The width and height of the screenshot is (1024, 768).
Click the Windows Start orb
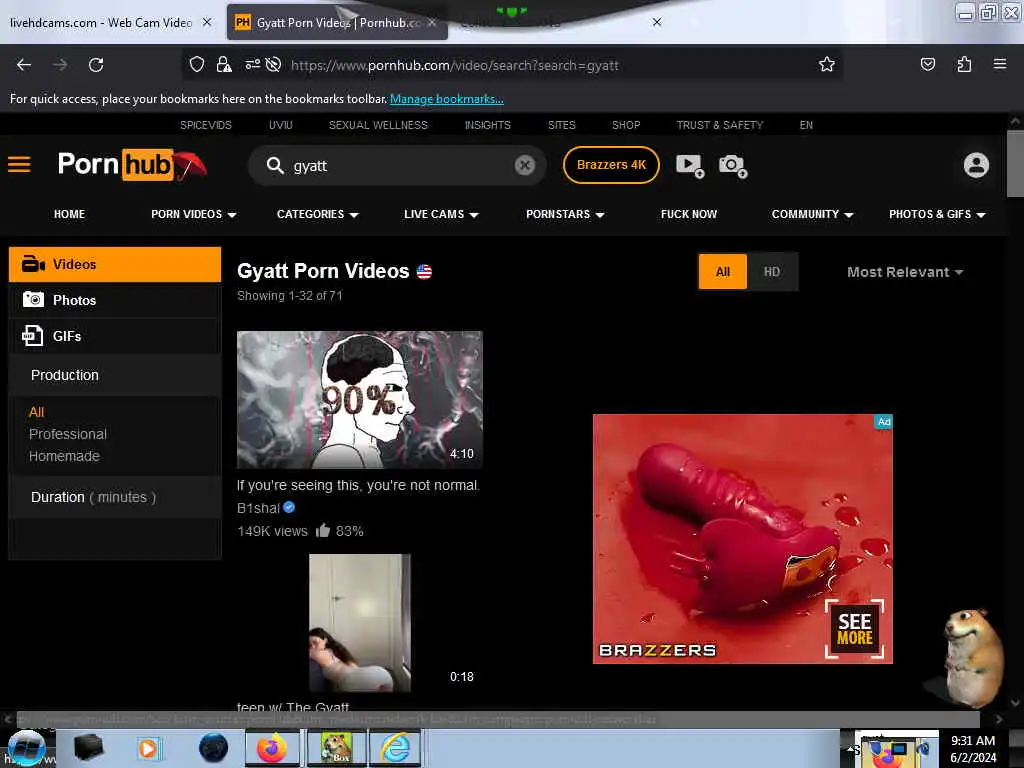pos(26,748)
